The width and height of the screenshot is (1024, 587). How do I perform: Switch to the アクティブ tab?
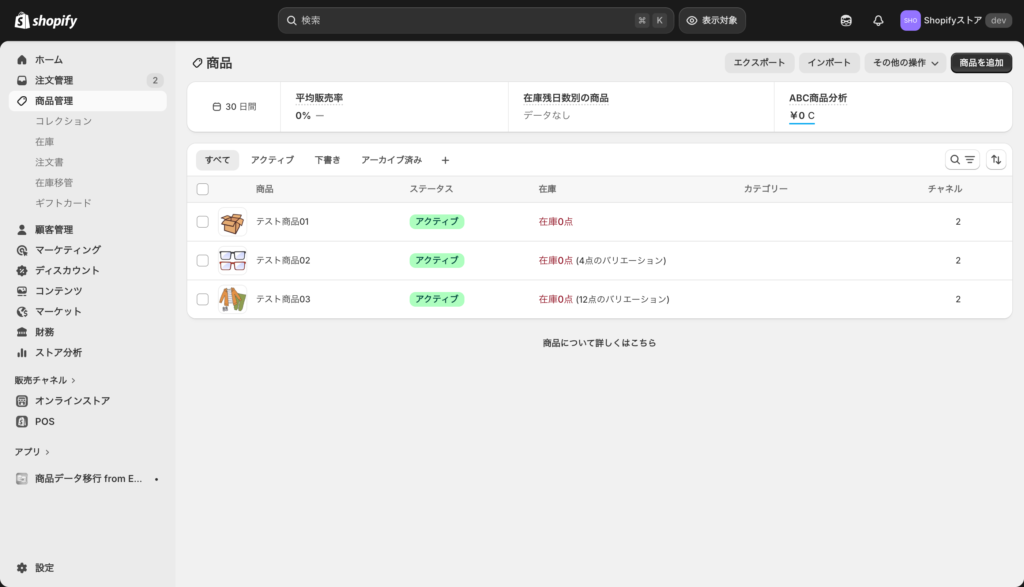point(272,160)
